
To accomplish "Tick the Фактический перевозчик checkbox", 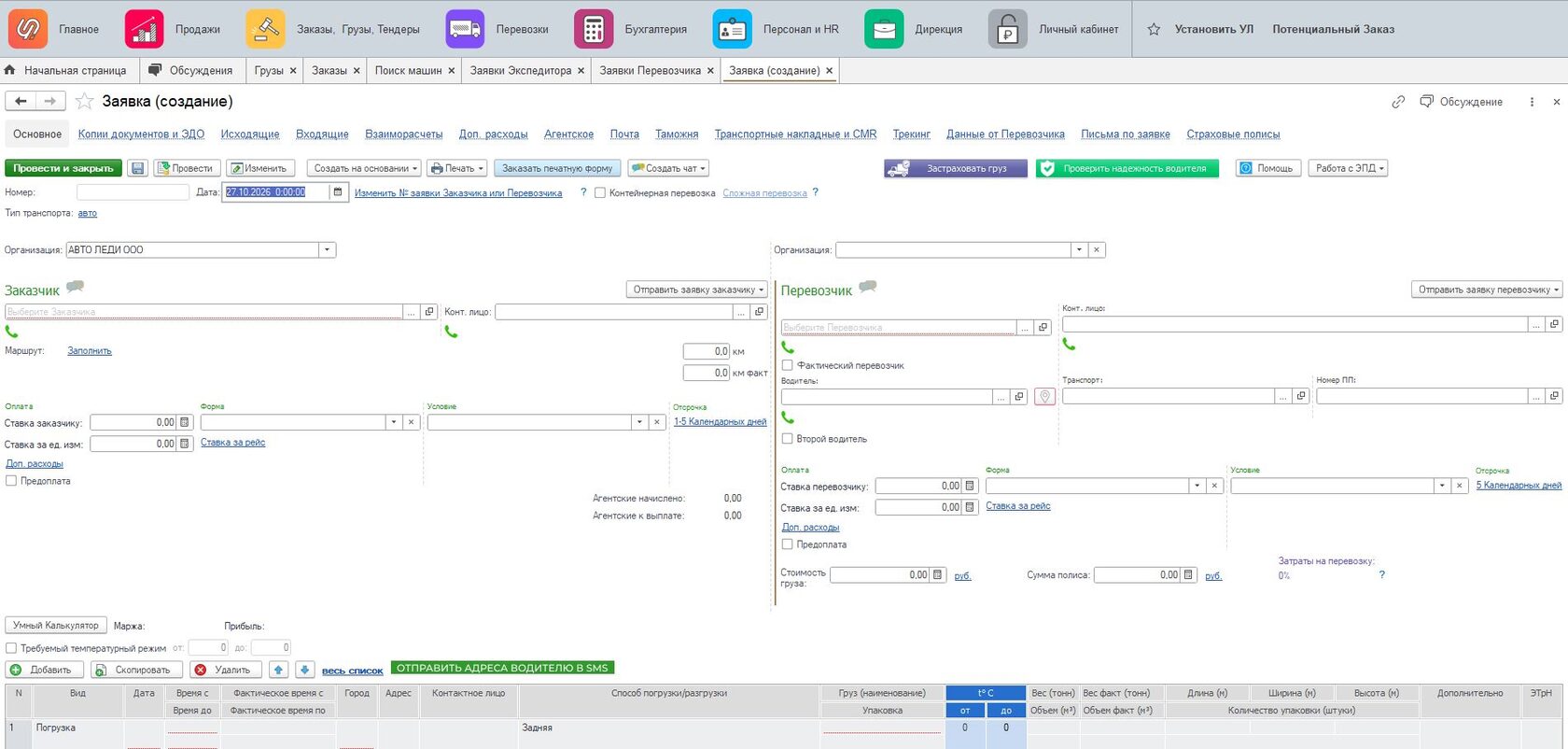I will click(x=787, y=365).
